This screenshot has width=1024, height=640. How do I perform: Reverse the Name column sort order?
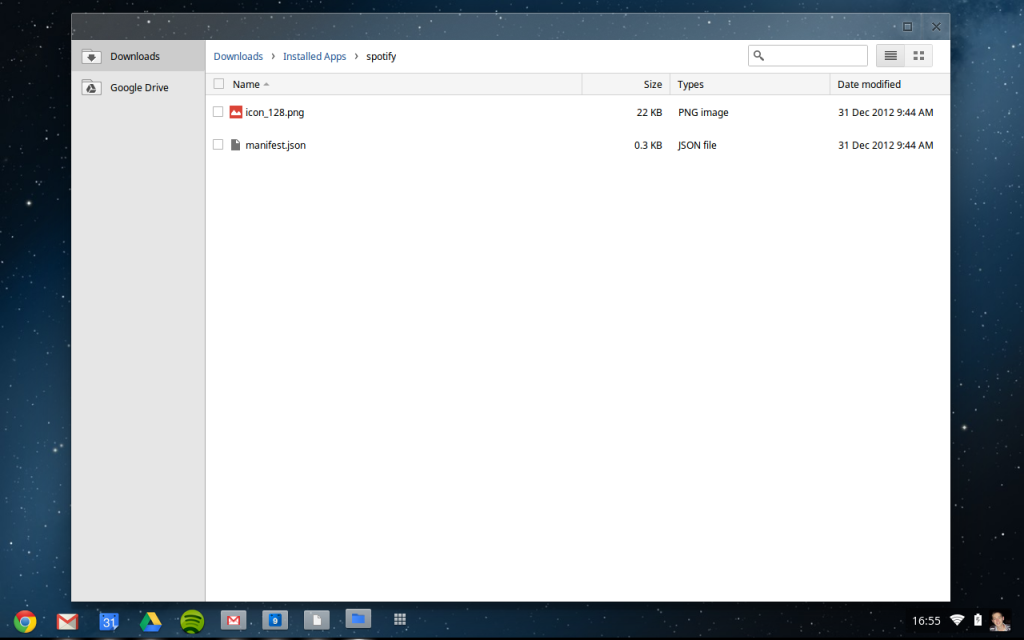[x=247, y=84]
